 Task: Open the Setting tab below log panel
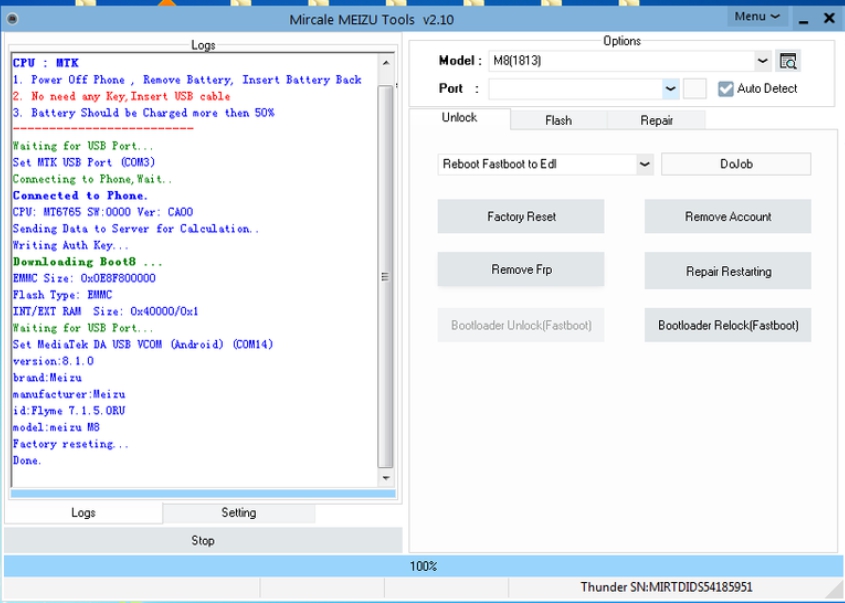tap(239, 512)
